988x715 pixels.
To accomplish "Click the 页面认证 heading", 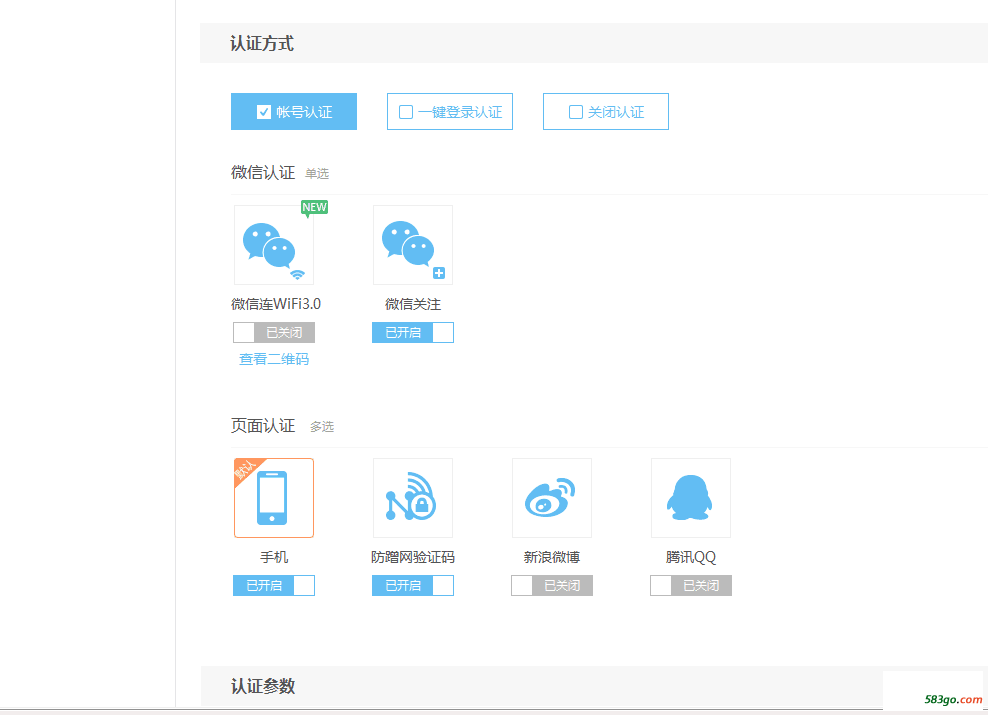I will click(x=263, y=426).
